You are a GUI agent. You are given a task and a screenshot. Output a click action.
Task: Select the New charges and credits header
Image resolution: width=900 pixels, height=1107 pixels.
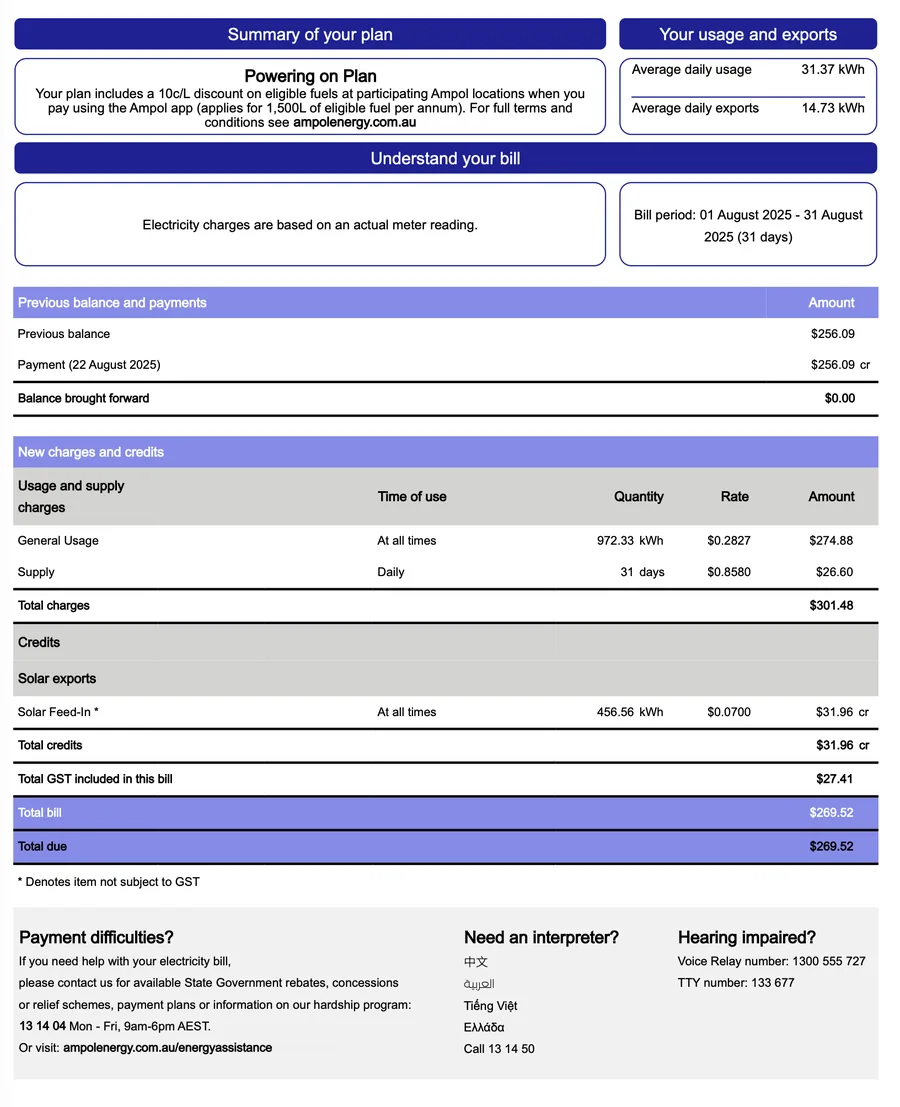point(91,453)
